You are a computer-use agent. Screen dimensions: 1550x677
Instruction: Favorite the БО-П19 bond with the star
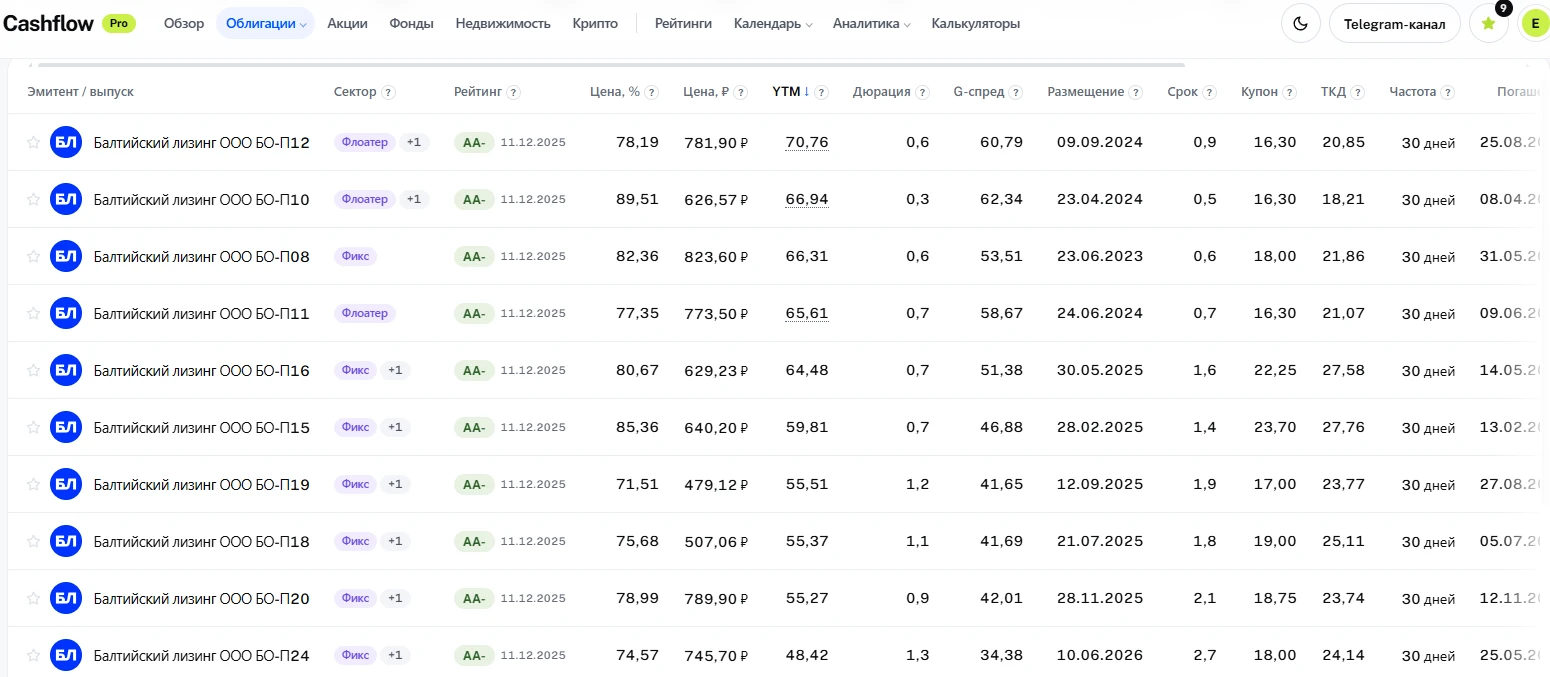tap(33, 484)
